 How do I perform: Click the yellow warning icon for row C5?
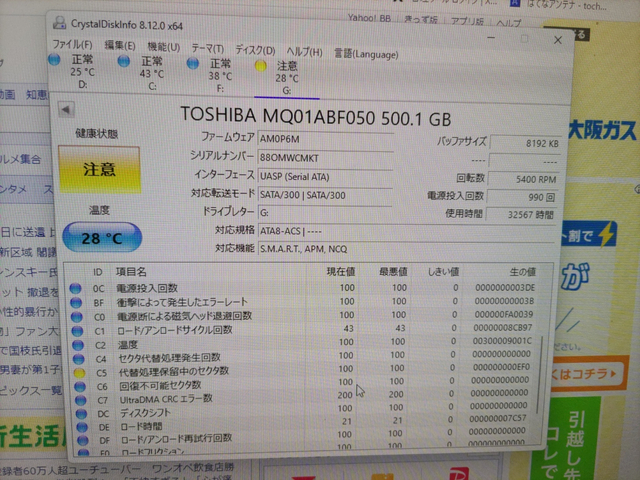[x=80, y=373]
